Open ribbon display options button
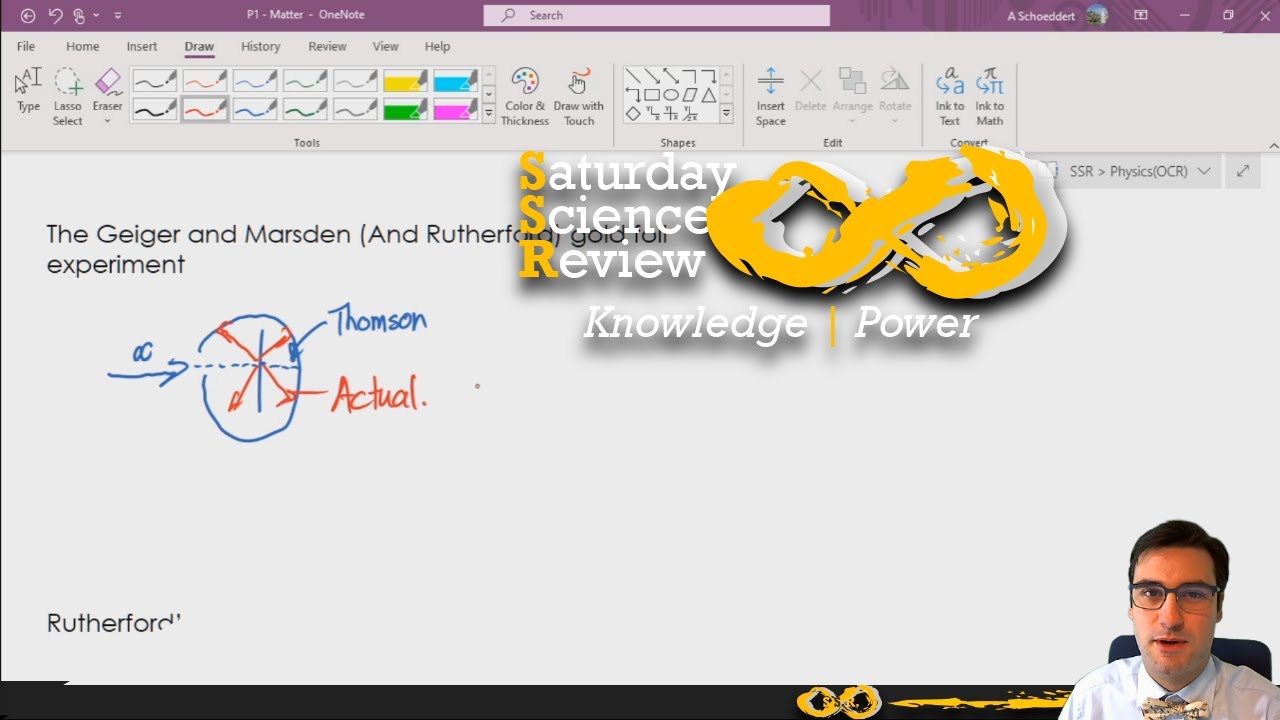The image size is (1280, 720). pyautogui.click(x=1140, y=15)
